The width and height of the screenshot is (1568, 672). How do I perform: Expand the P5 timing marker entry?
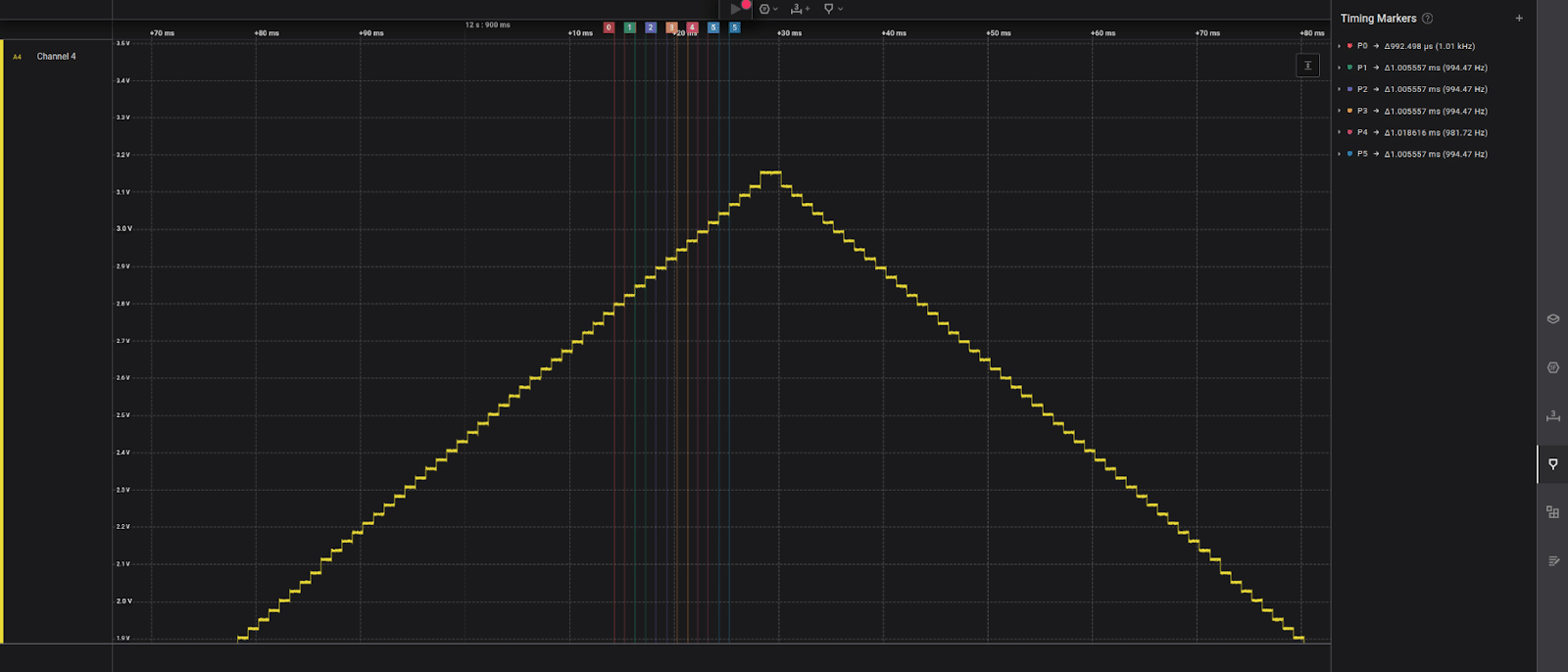1340,154
